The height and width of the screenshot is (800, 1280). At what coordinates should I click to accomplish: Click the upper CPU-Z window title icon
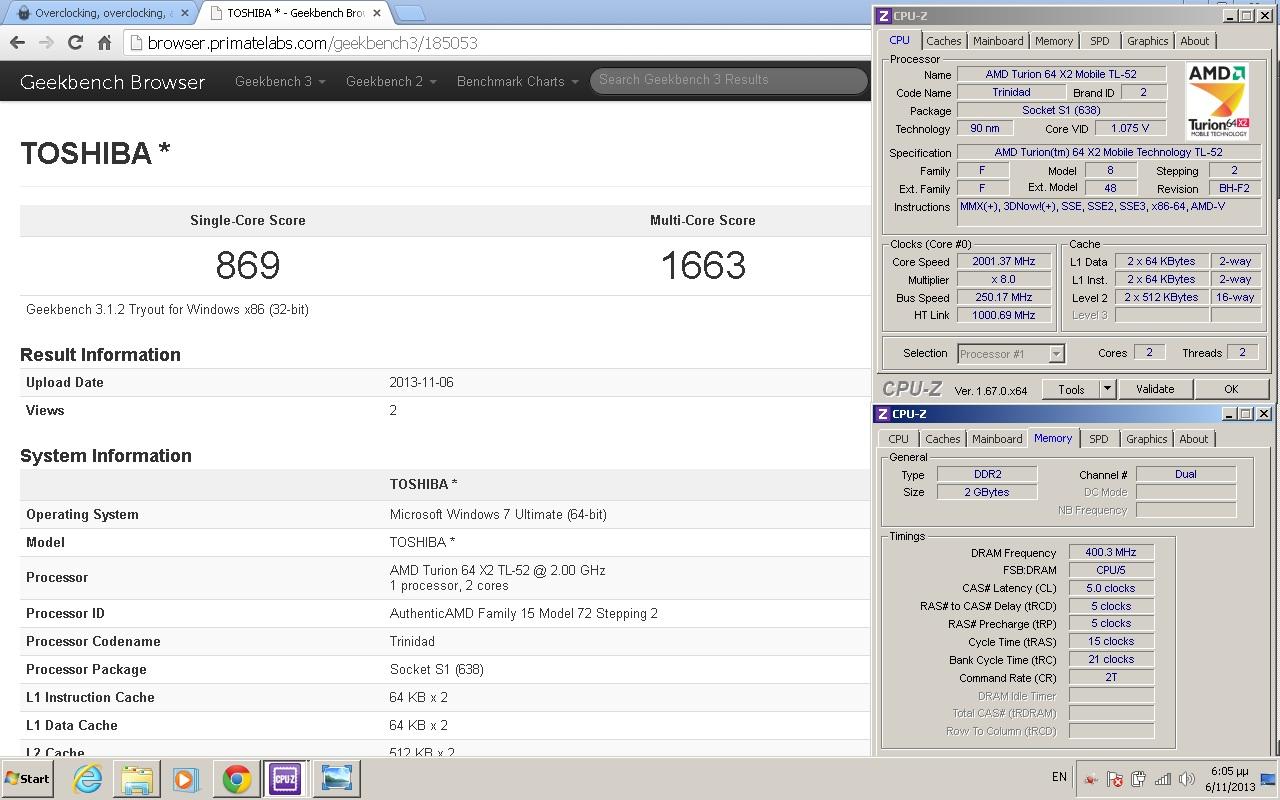[x=883, y=16]
